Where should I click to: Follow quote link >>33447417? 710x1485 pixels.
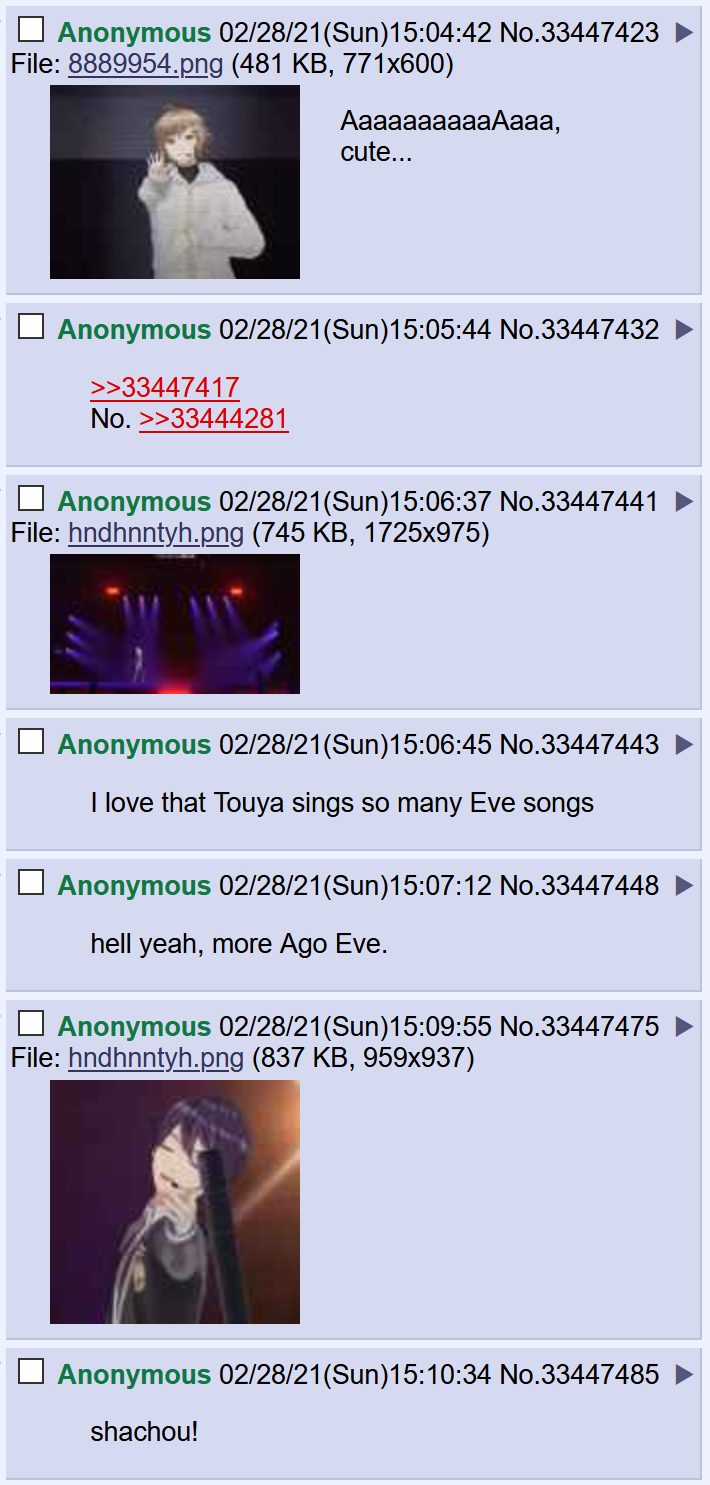pos(165,388)
